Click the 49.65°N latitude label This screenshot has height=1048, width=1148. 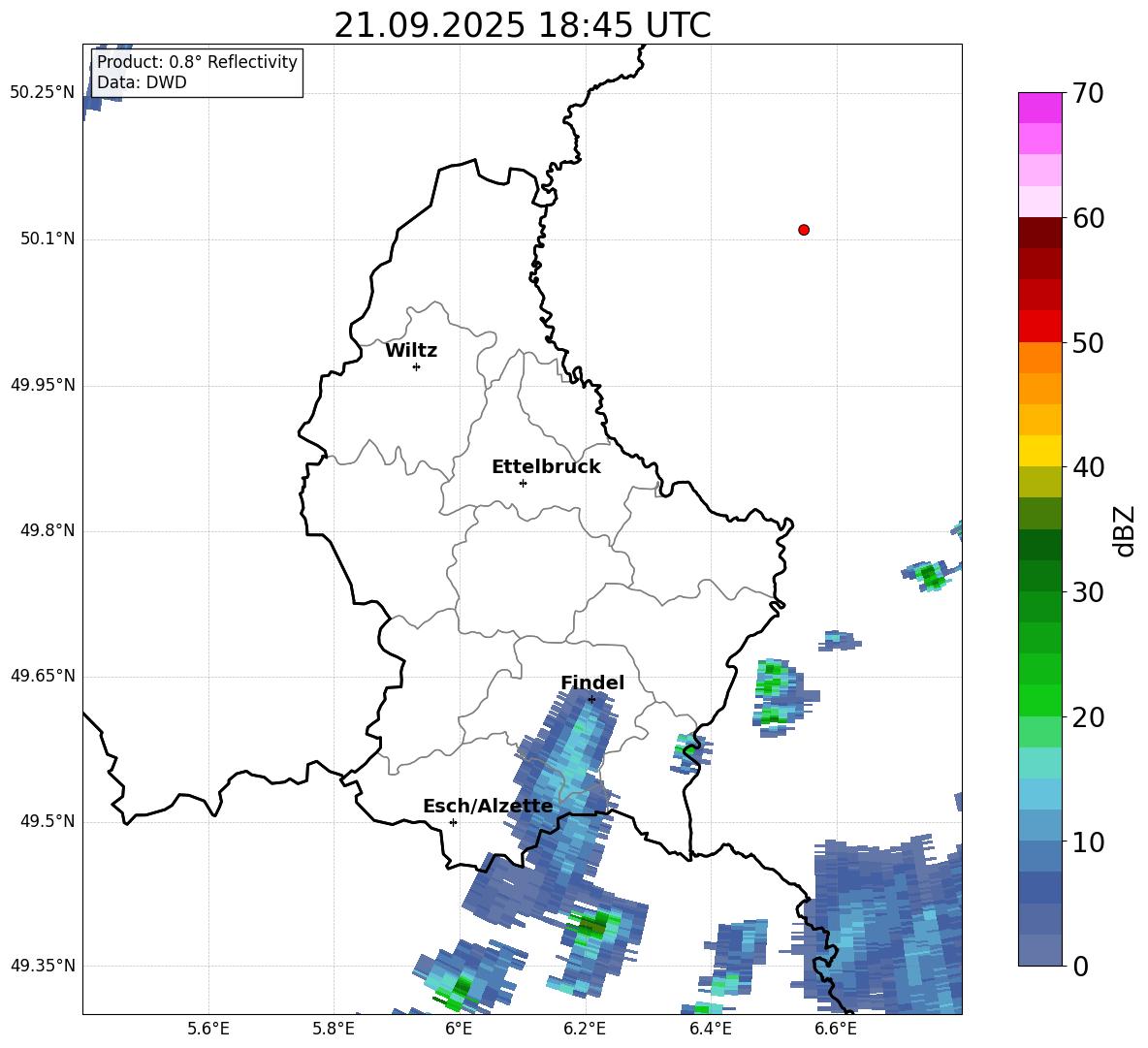coord(43,676)
